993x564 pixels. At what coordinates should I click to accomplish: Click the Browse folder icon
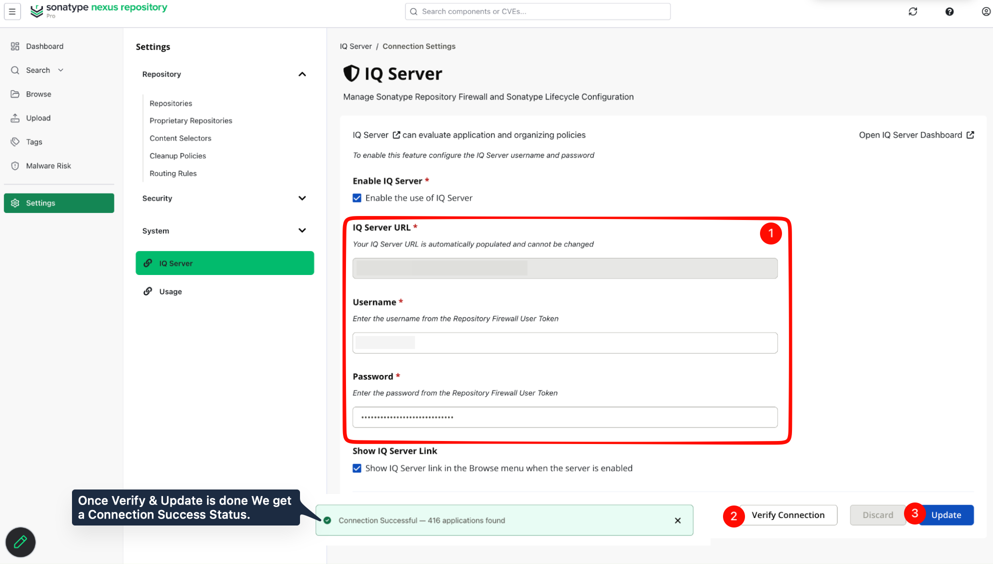point(15,94)
